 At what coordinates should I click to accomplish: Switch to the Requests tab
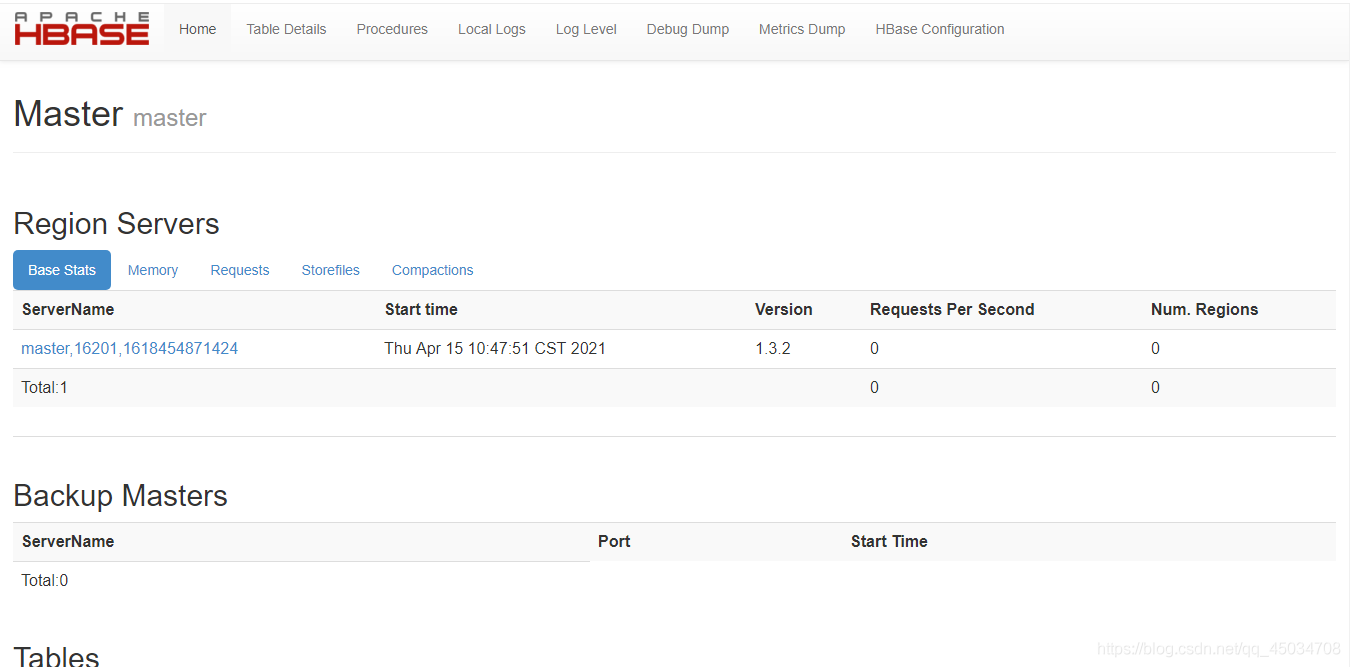click(x=239, y=270)
